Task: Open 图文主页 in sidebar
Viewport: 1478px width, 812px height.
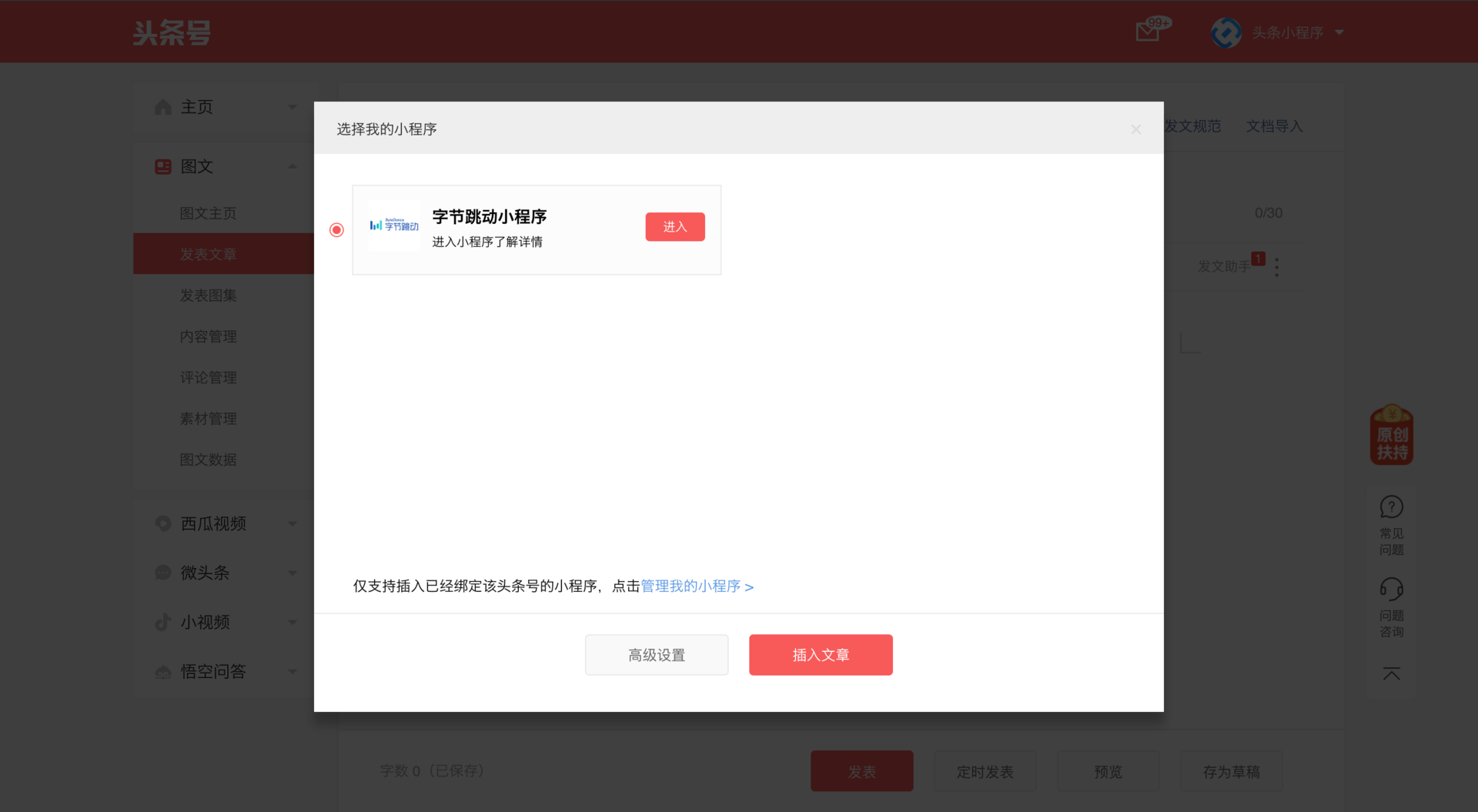Action: point(208,213)
